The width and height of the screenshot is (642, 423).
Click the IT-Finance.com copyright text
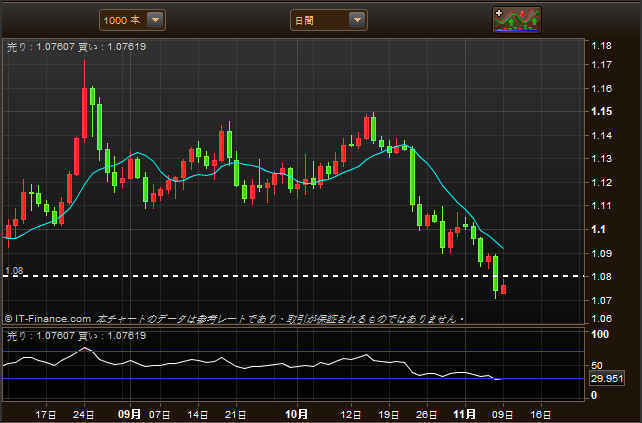pyautogui.click(x=47, y=319)
